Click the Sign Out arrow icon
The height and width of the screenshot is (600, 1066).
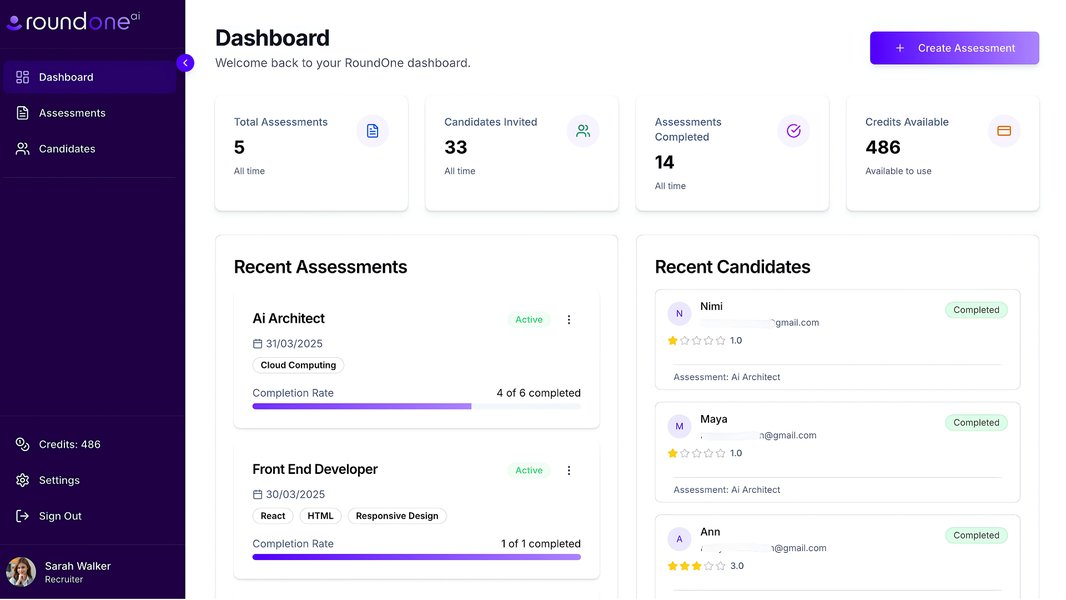point(22,516)
